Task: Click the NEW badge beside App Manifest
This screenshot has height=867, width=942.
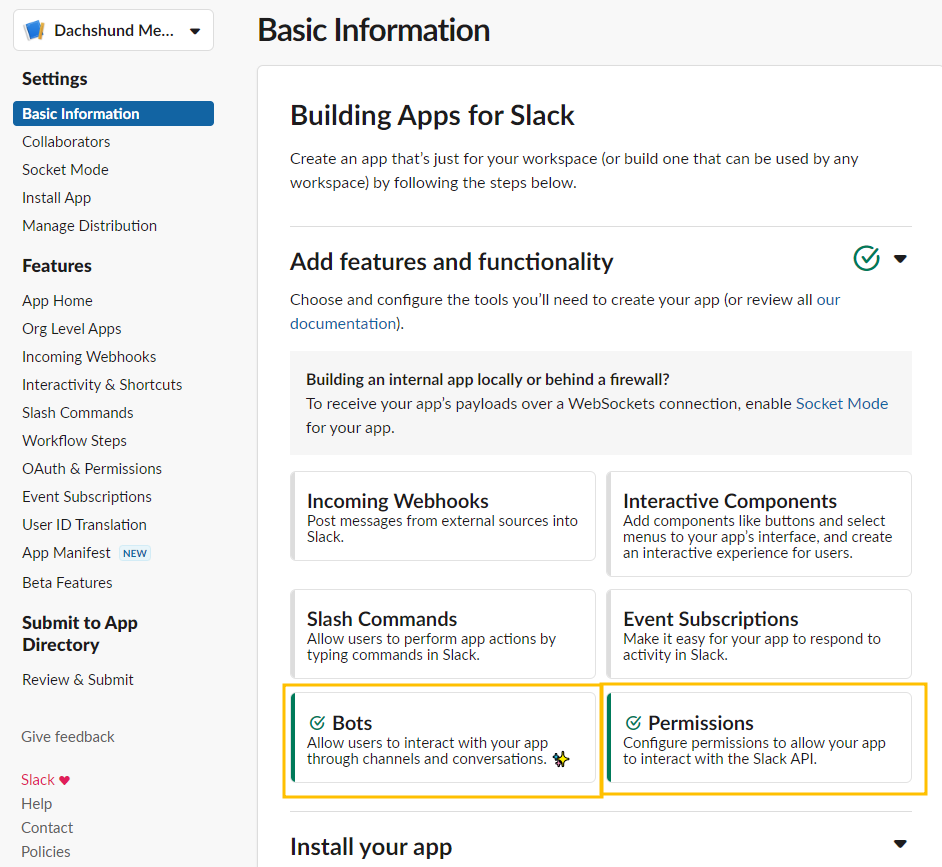Action: point(135,553)
